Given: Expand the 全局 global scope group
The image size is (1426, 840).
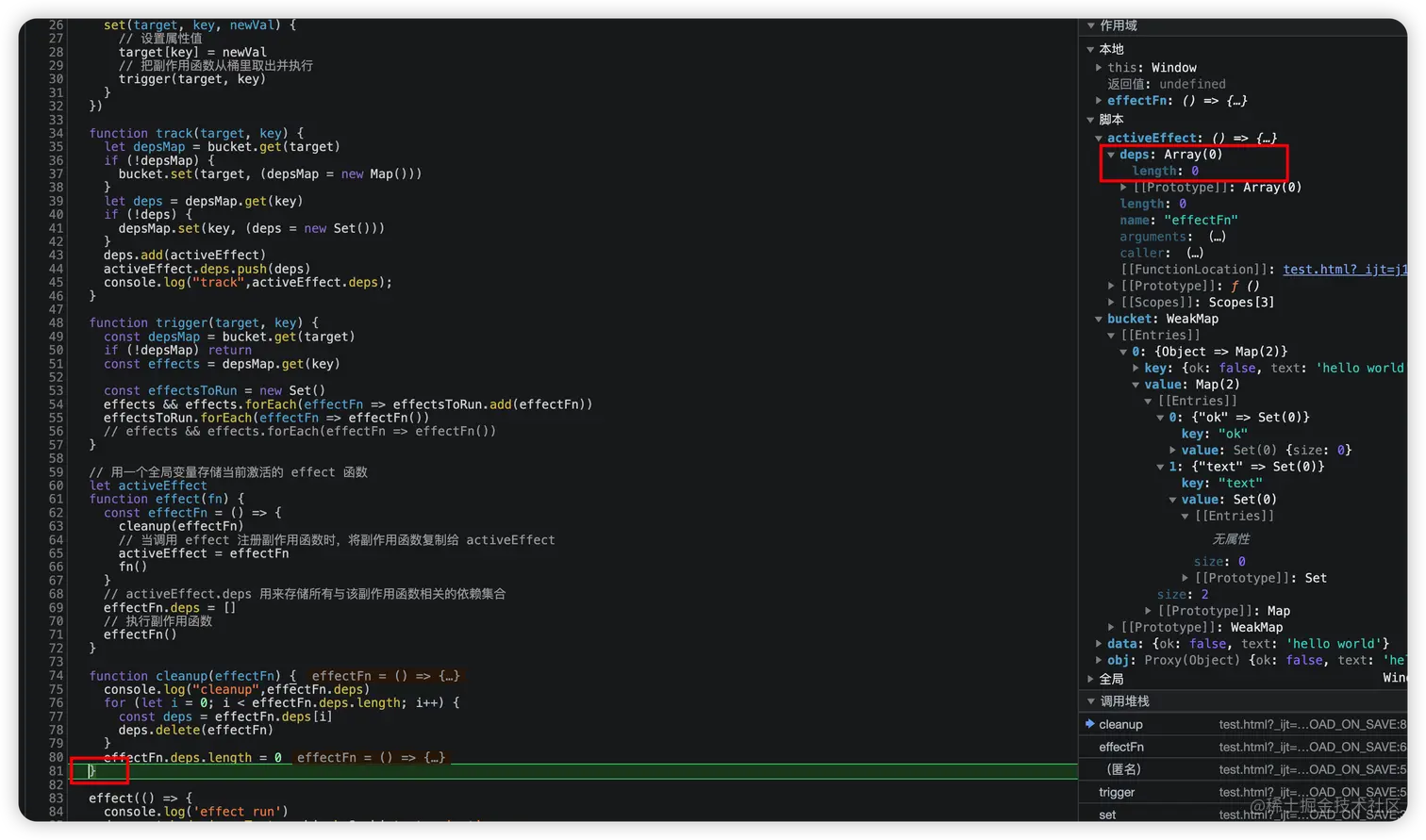Looking at the screenshot, I should point(1091,679).
